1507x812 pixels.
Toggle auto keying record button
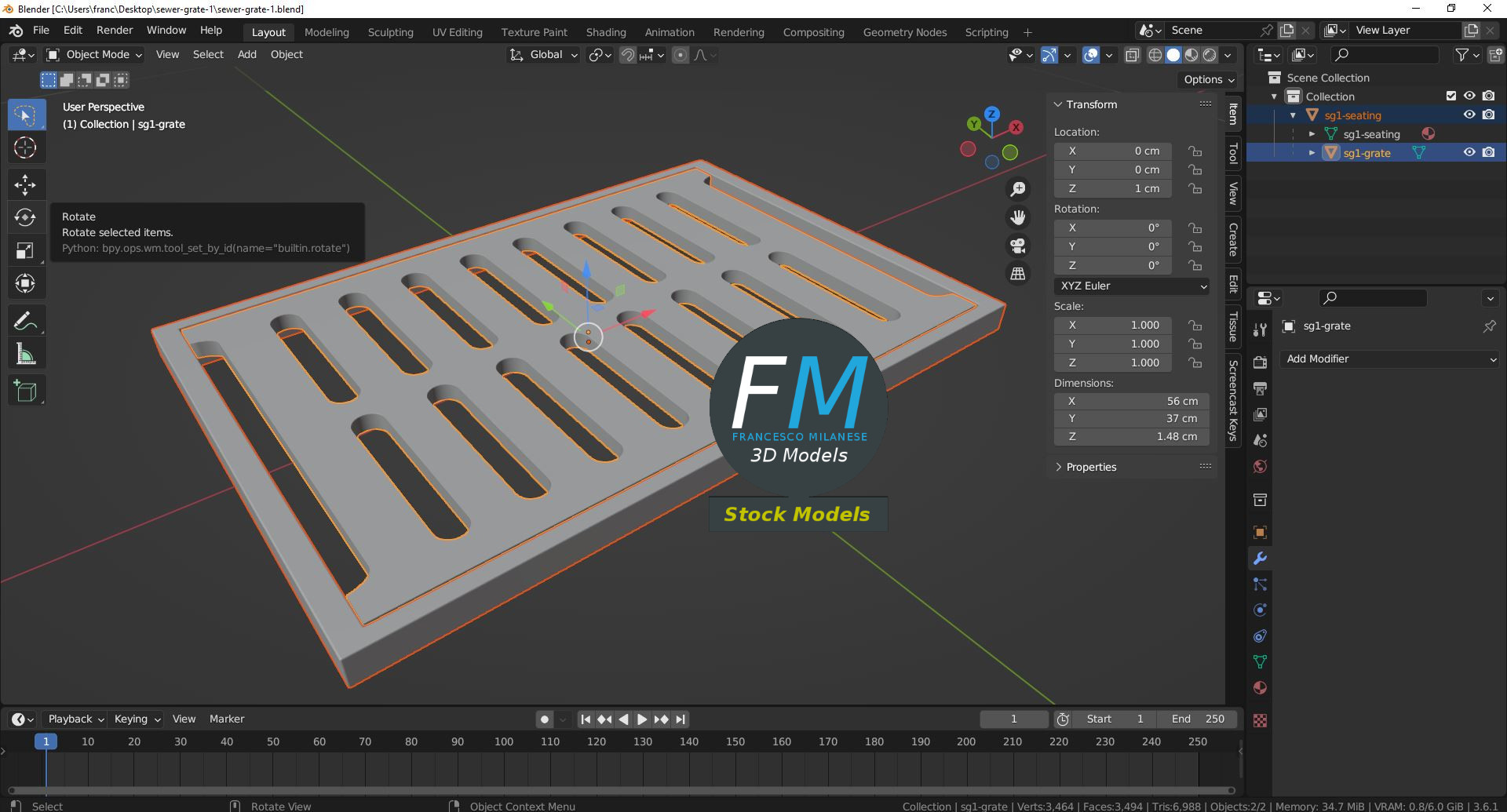pos(545,719)
